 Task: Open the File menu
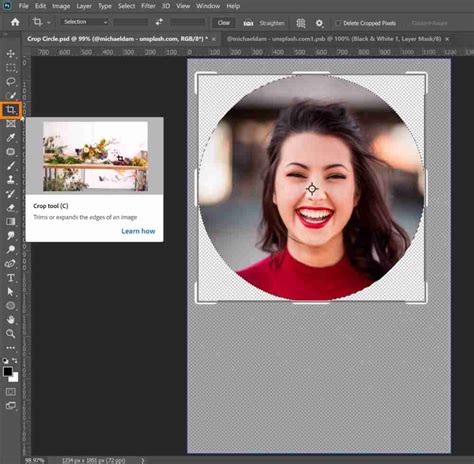click(23, 6)
